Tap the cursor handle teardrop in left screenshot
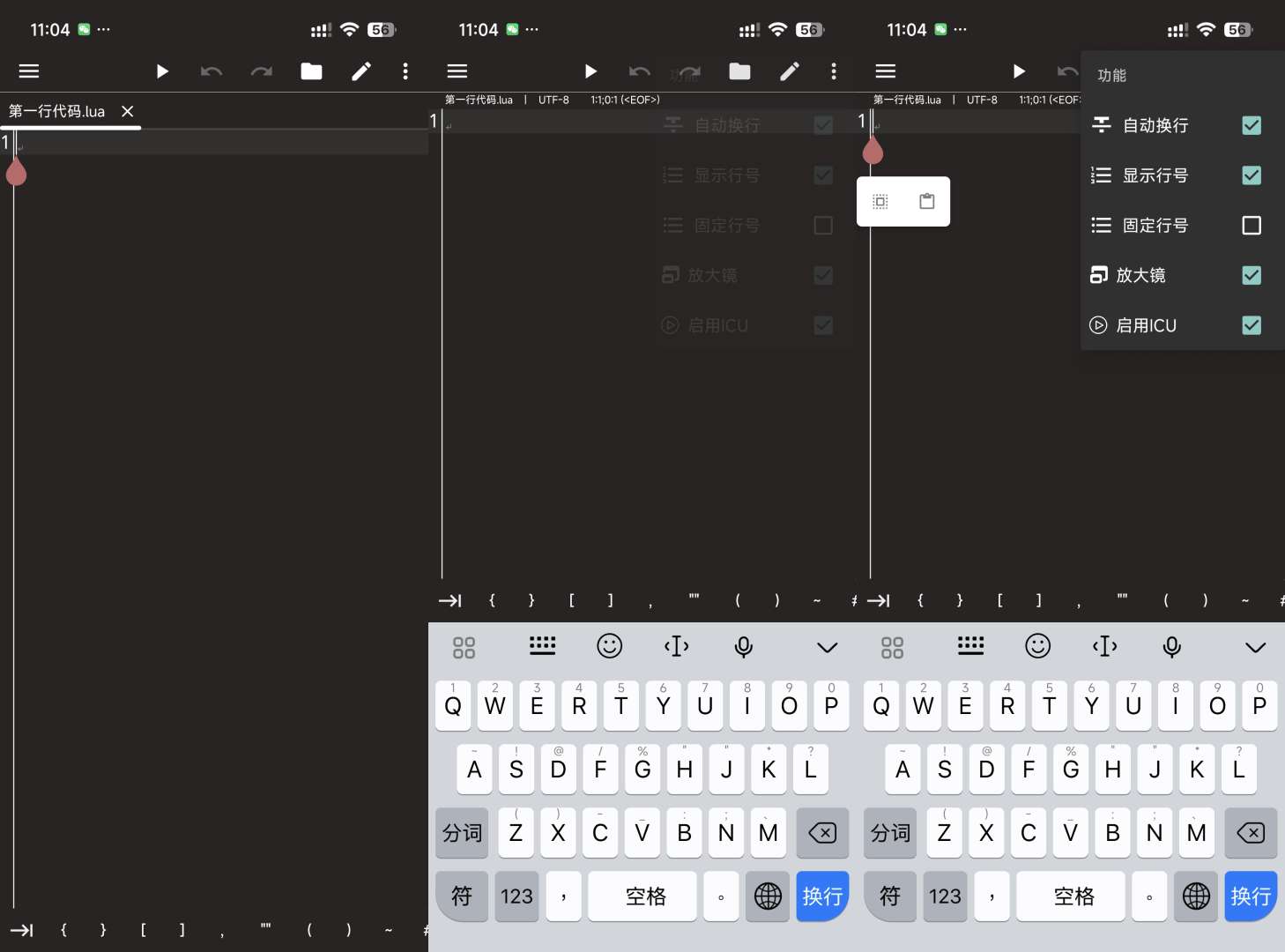The height and width of the screenshot is (952, 1285). click(x=16, y=171)
